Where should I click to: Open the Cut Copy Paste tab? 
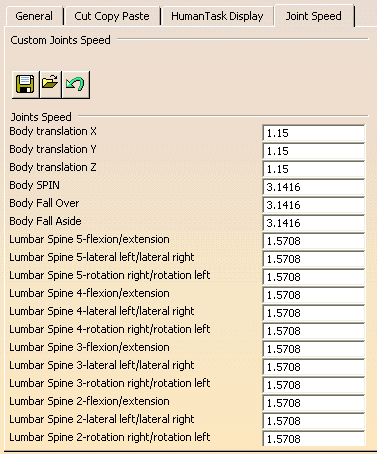[x=112, y=16]
